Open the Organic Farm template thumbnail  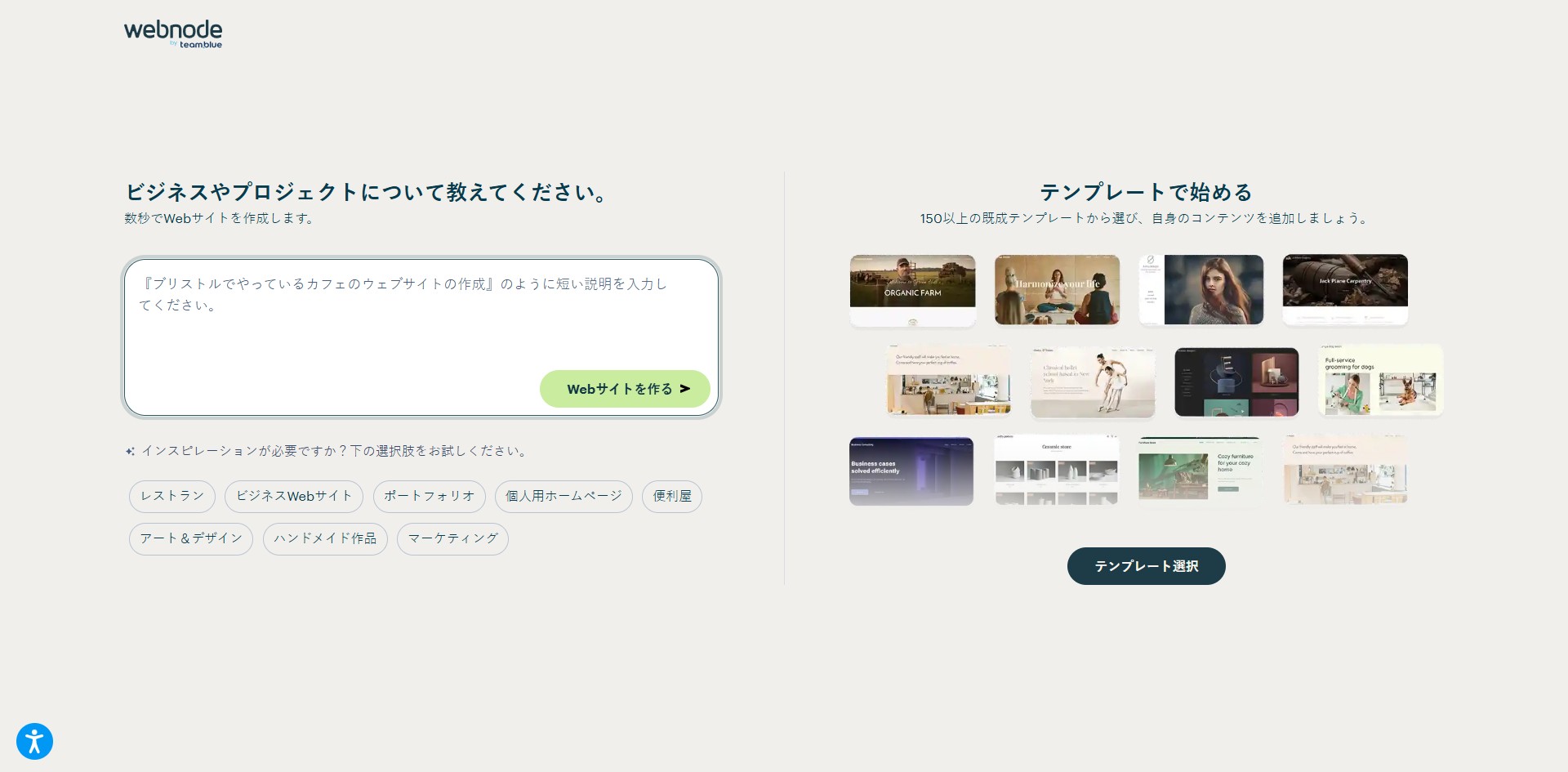912,290
